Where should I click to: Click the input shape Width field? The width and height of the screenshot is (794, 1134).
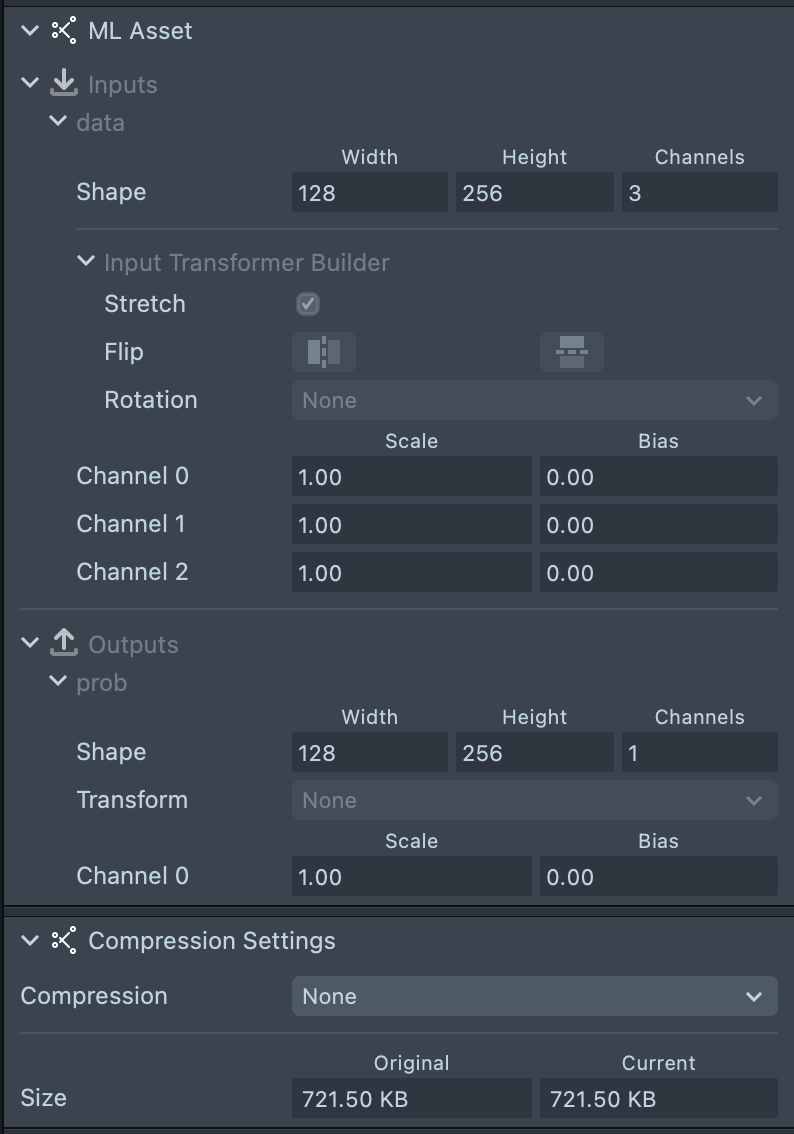pos(369,193)
